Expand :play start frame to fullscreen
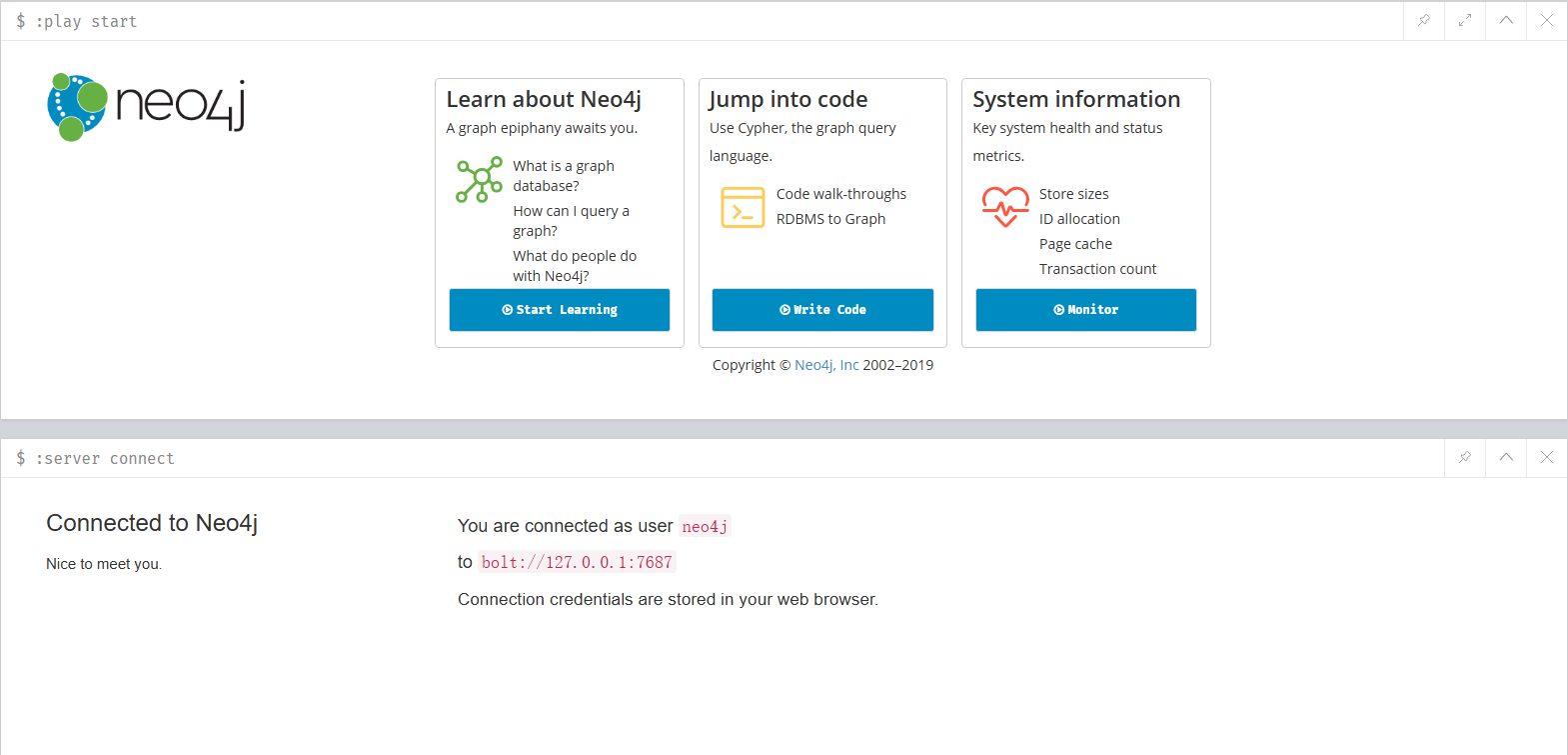The height and width of the screenshot is (755, 1568). coord(1465,20)
